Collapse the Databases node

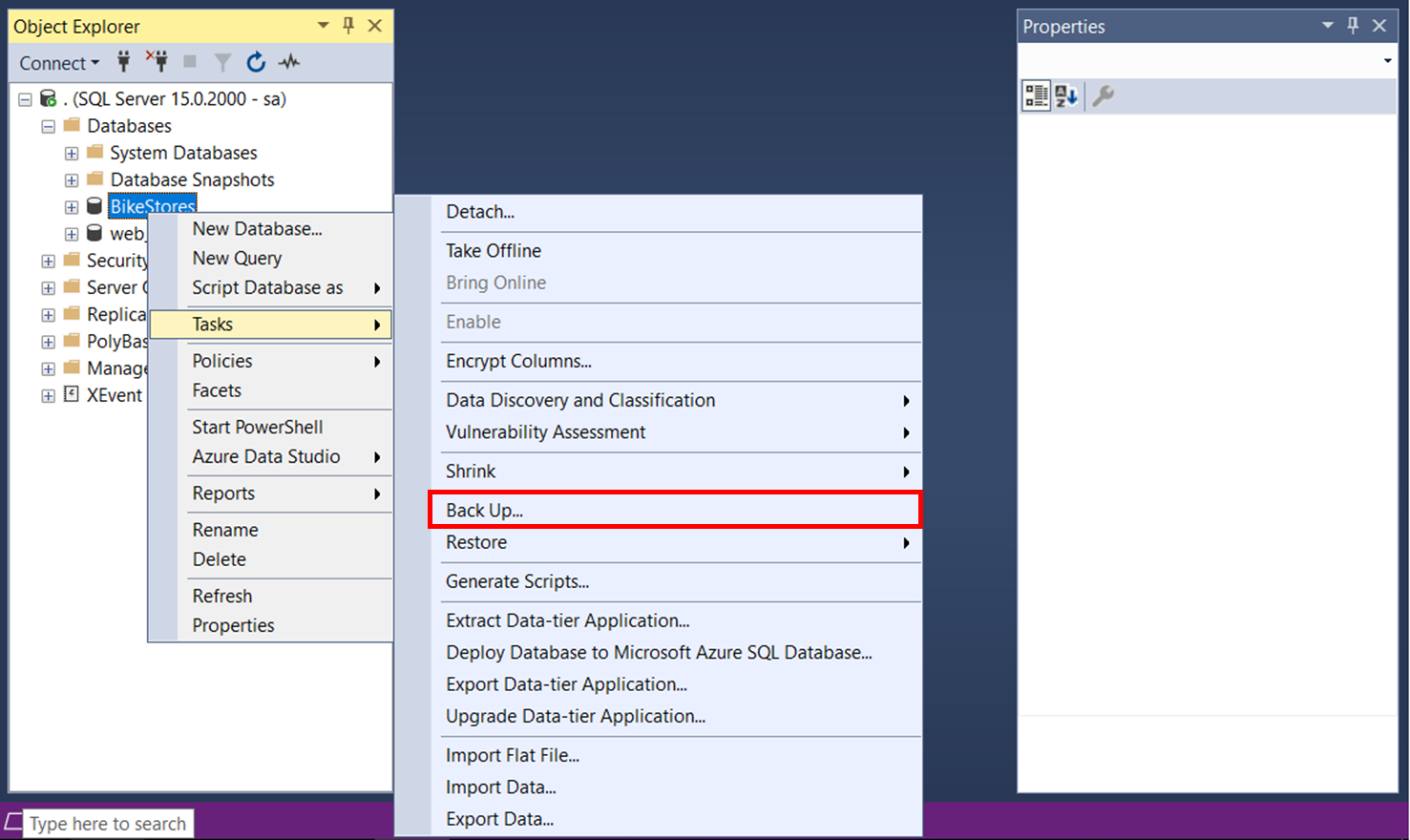coord(48,126)
